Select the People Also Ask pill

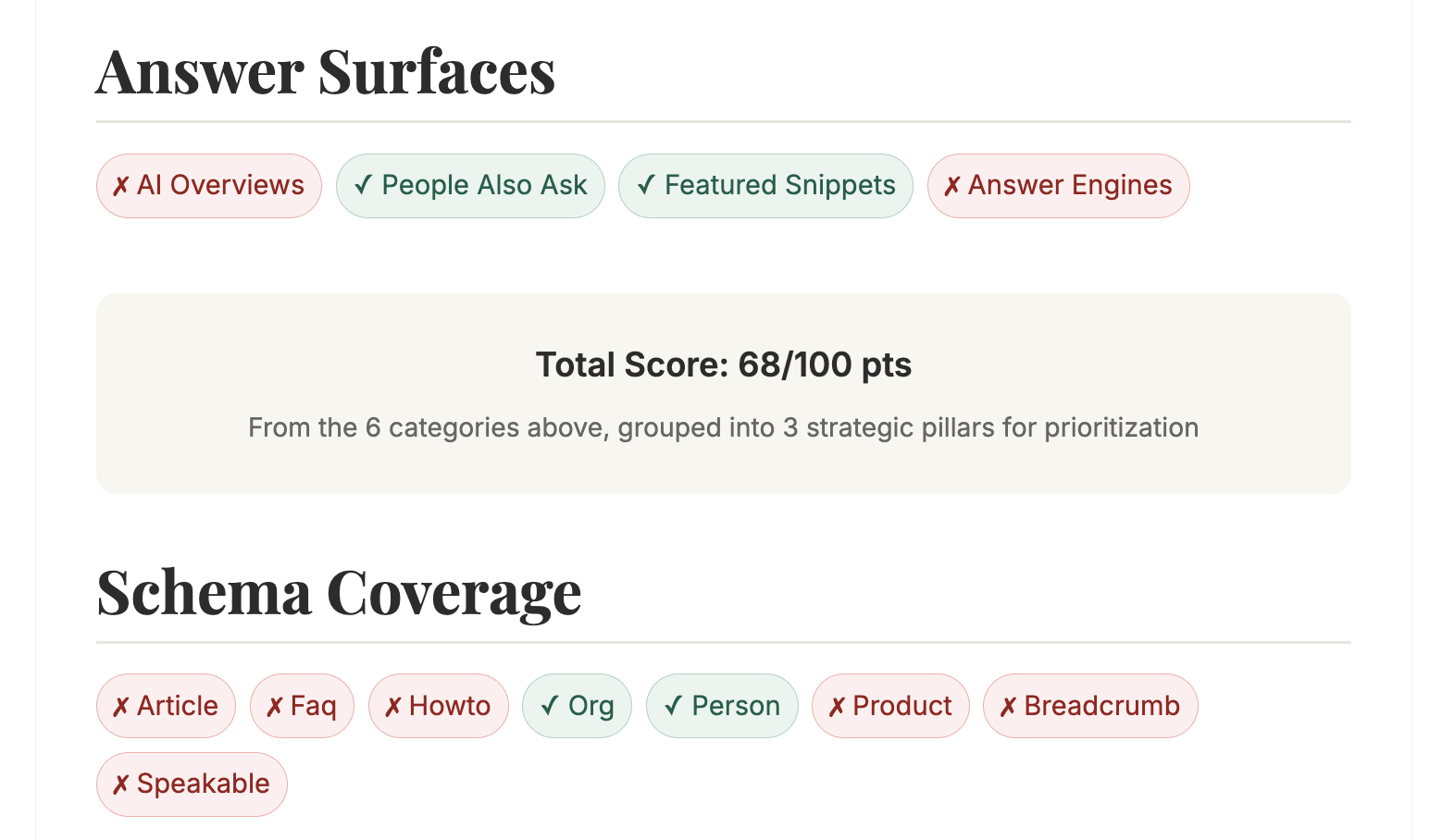(x=470, y=186)
